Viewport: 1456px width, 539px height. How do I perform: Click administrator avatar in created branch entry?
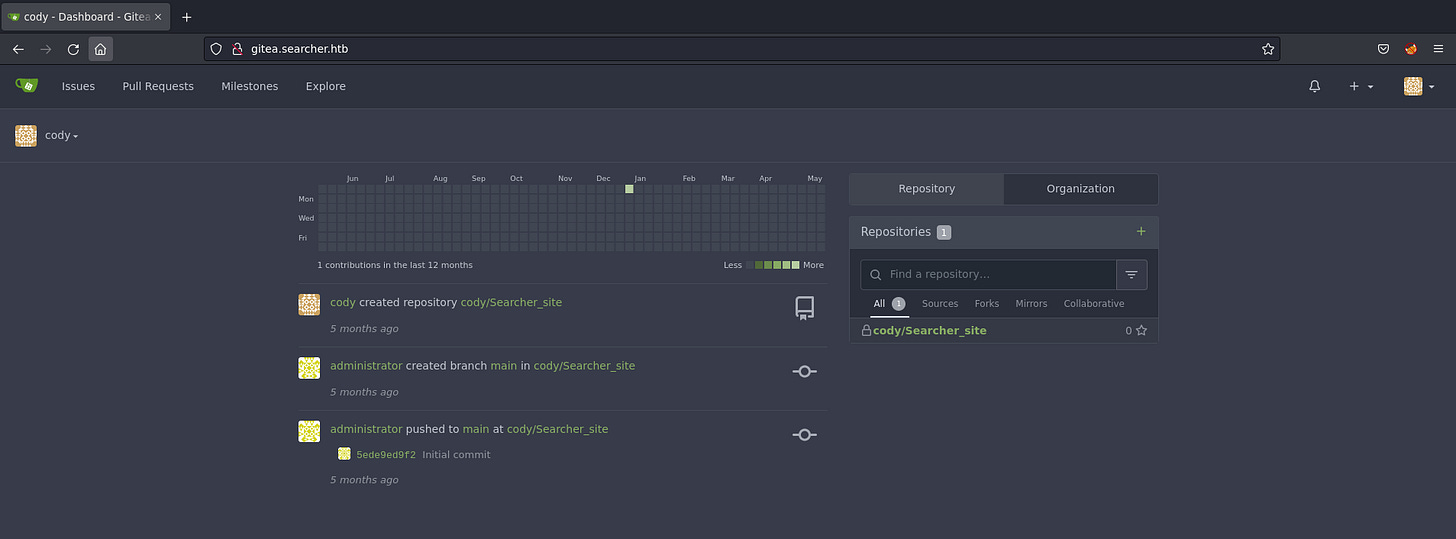pyautogui.click(x=309, y=368)
